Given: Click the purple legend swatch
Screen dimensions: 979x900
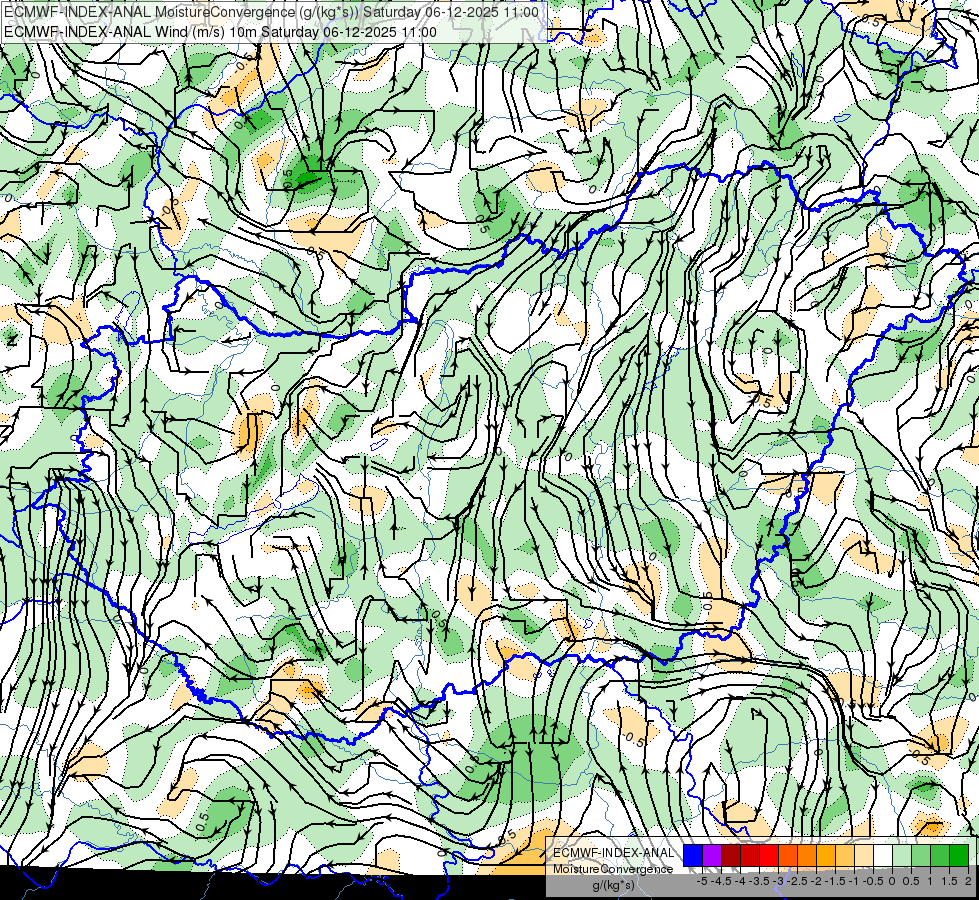Looking at the screenshot, I should pos(712,855).
